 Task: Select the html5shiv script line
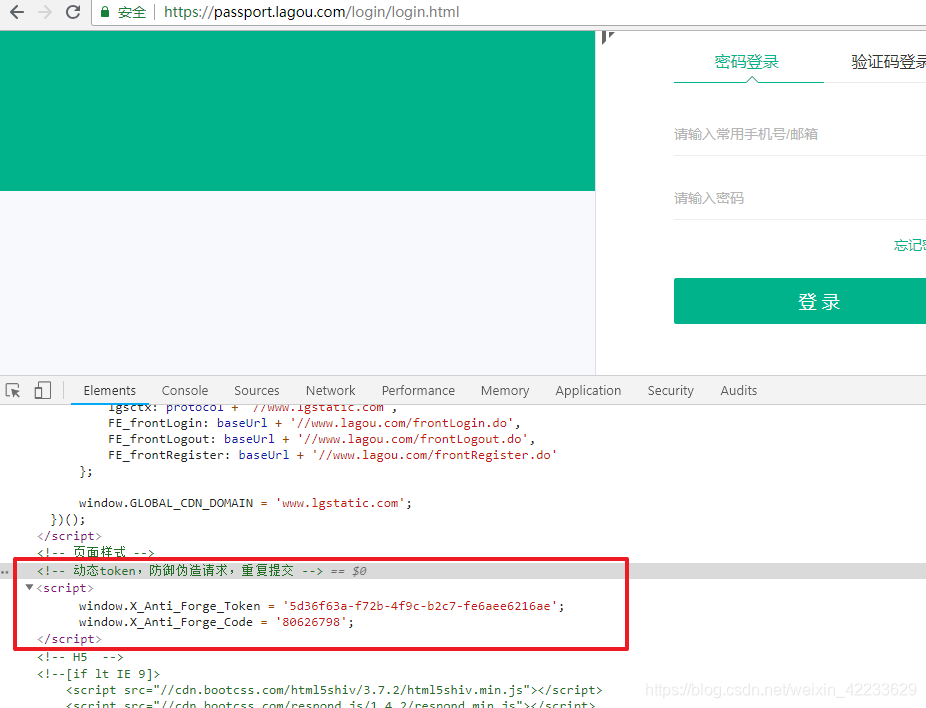click(334, 690)
